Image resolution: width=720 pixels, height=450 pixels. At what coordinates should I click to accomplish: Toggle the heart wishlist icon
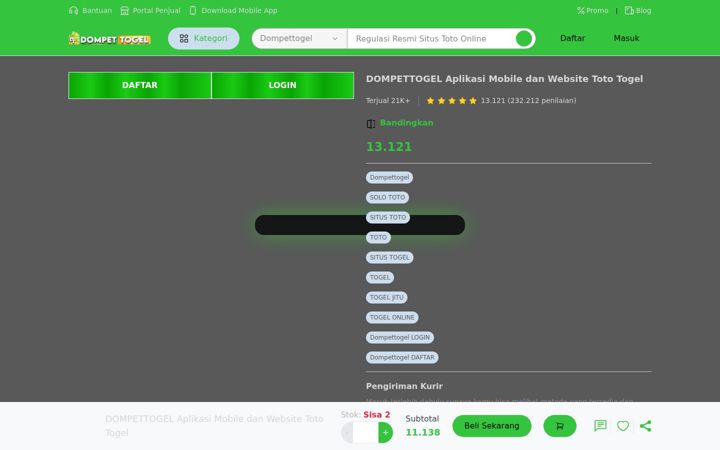pyautogui.click(x=623, y=426)
